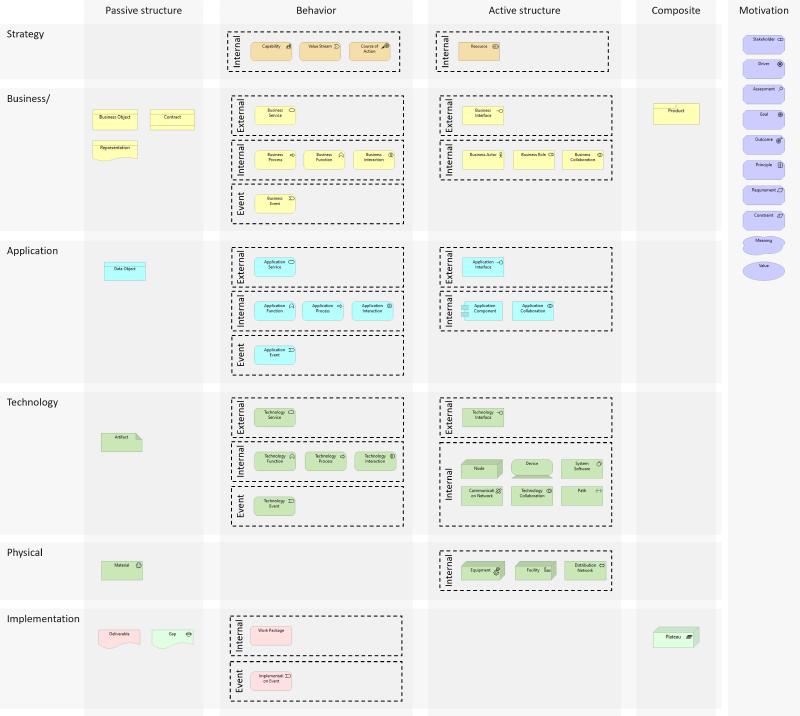The width and height of the screenshot is (800, 716).
Task: Click the Technology Interface element
Action: [x=483, y=417]
